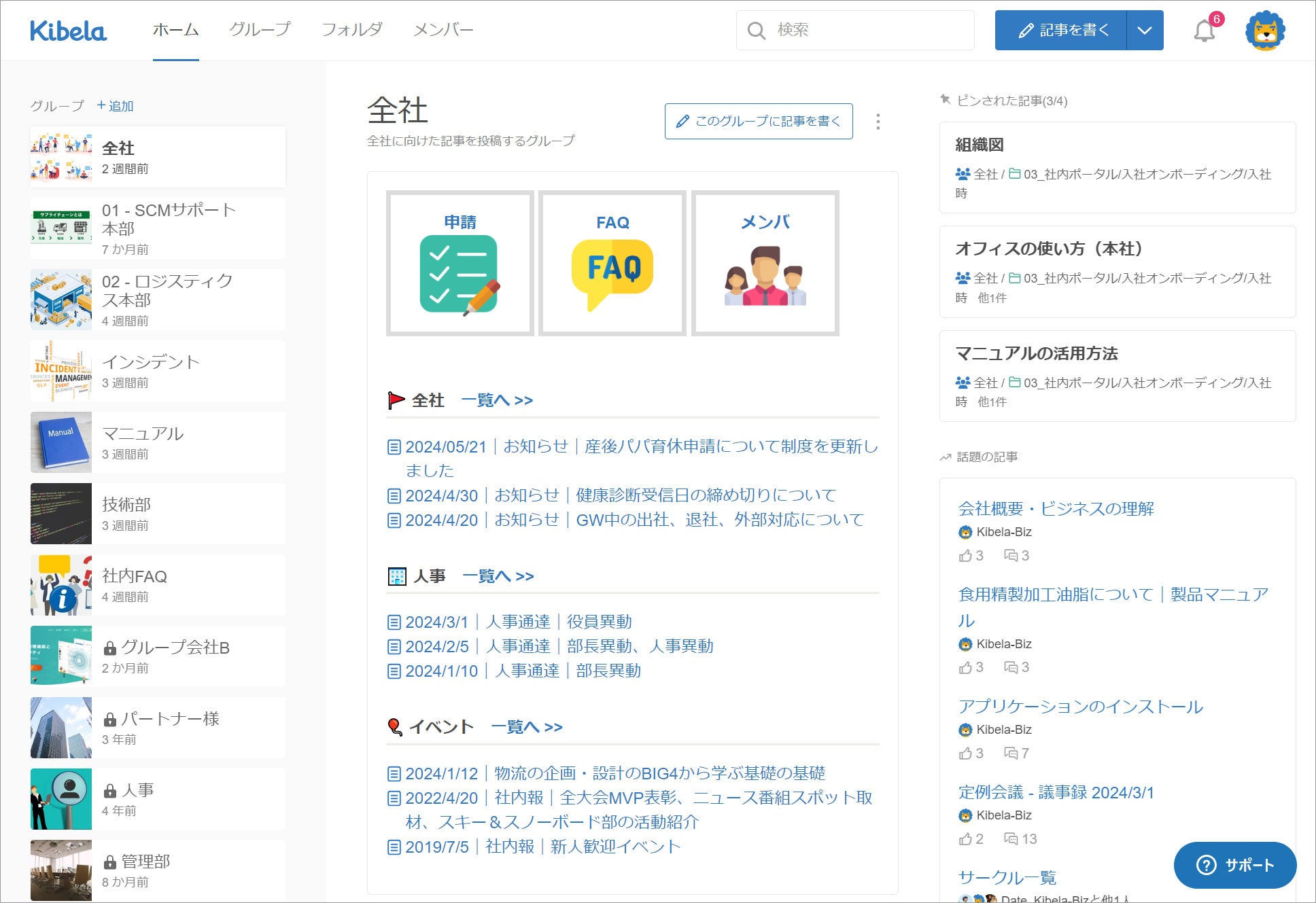This screenshot has width=1316, height=903.
Task: Click the comment icon under 定例会議 - 議事録
Action: tap(1011, 839)
